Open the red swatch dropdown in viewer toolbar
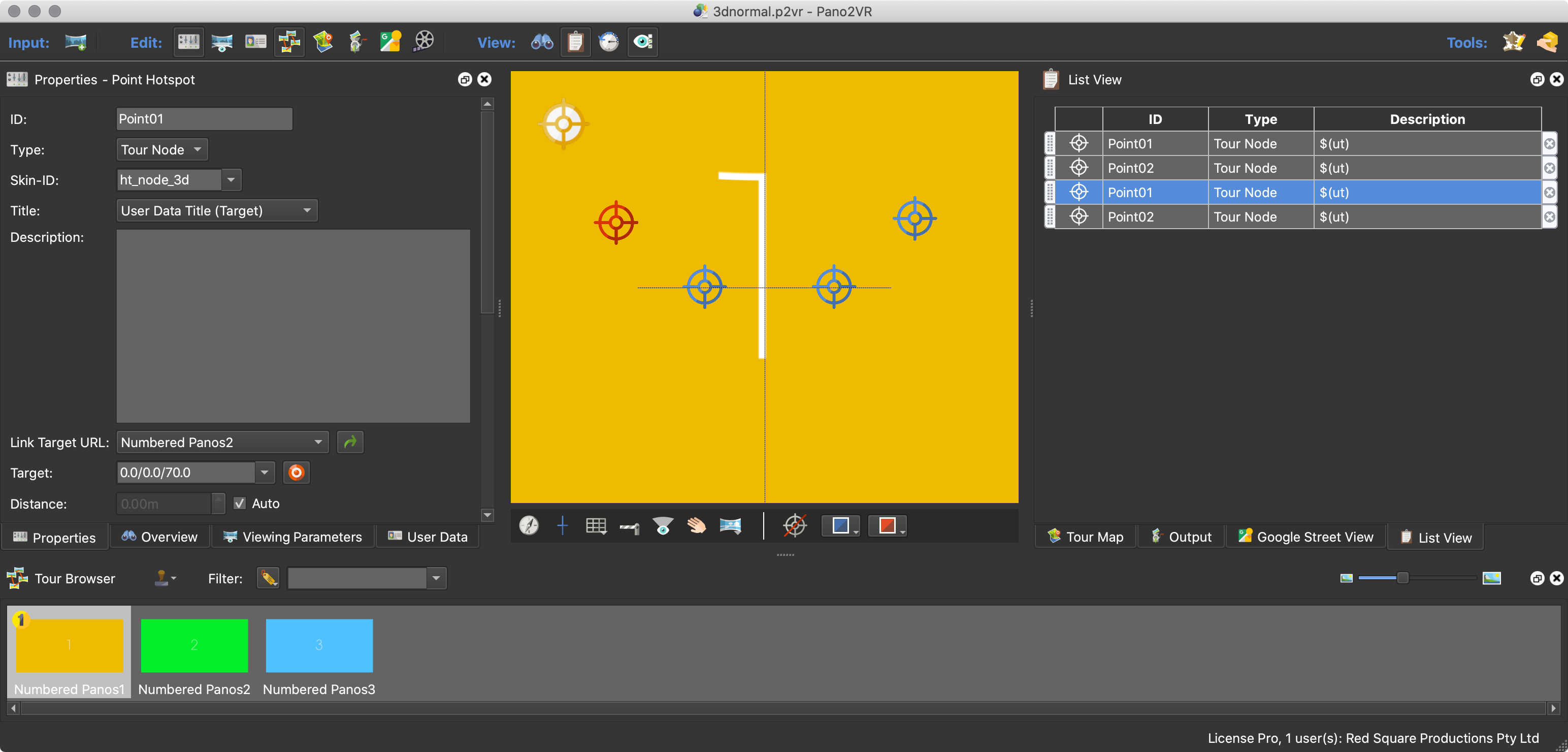This screenshot has width=1568, height=752. (x=888, y=525)
